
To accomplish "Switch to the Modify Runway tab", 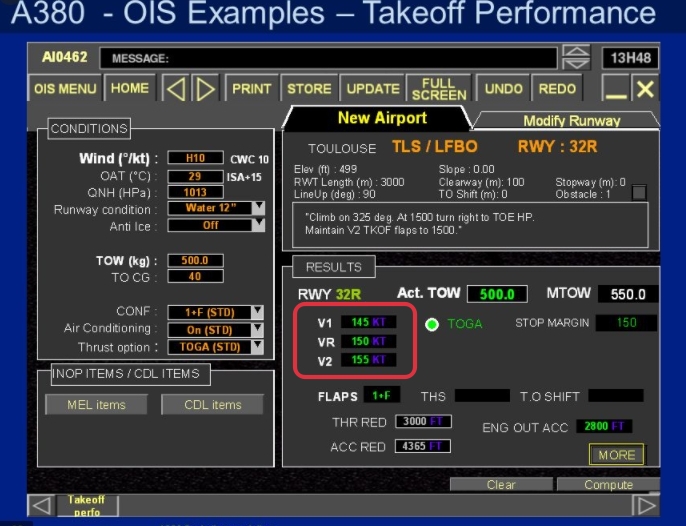I will [571, 121].
